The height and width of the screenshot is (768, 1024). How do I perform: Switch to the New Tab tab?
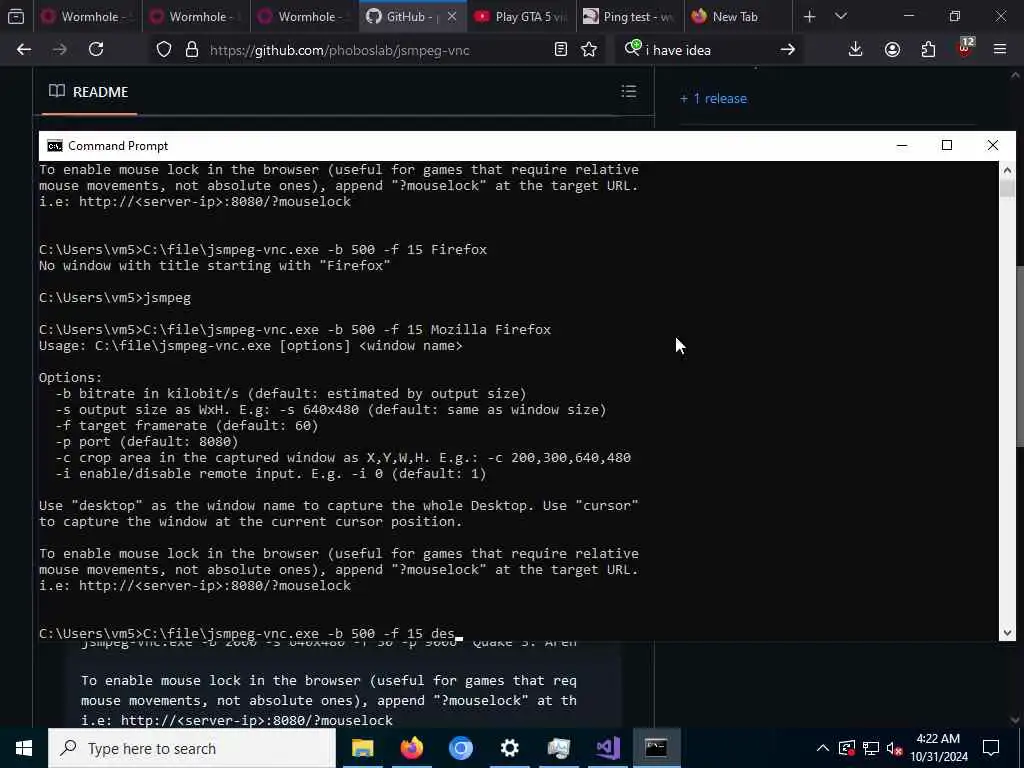tap(738, 16)
